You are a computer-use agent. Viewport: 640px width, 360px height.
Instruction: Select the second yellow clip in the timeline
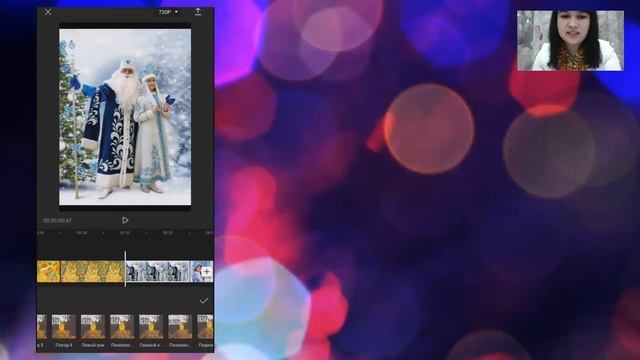coord(93,271)
